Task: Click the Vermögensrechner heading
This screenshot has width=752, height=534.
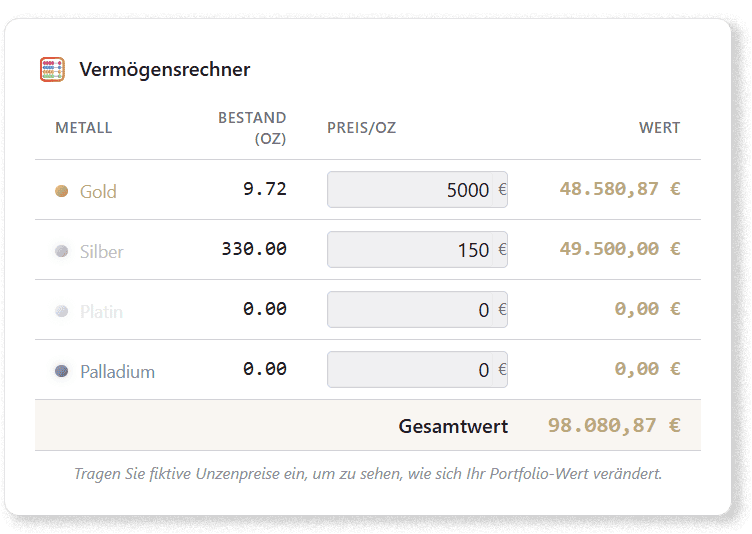Action: point(165,70)
